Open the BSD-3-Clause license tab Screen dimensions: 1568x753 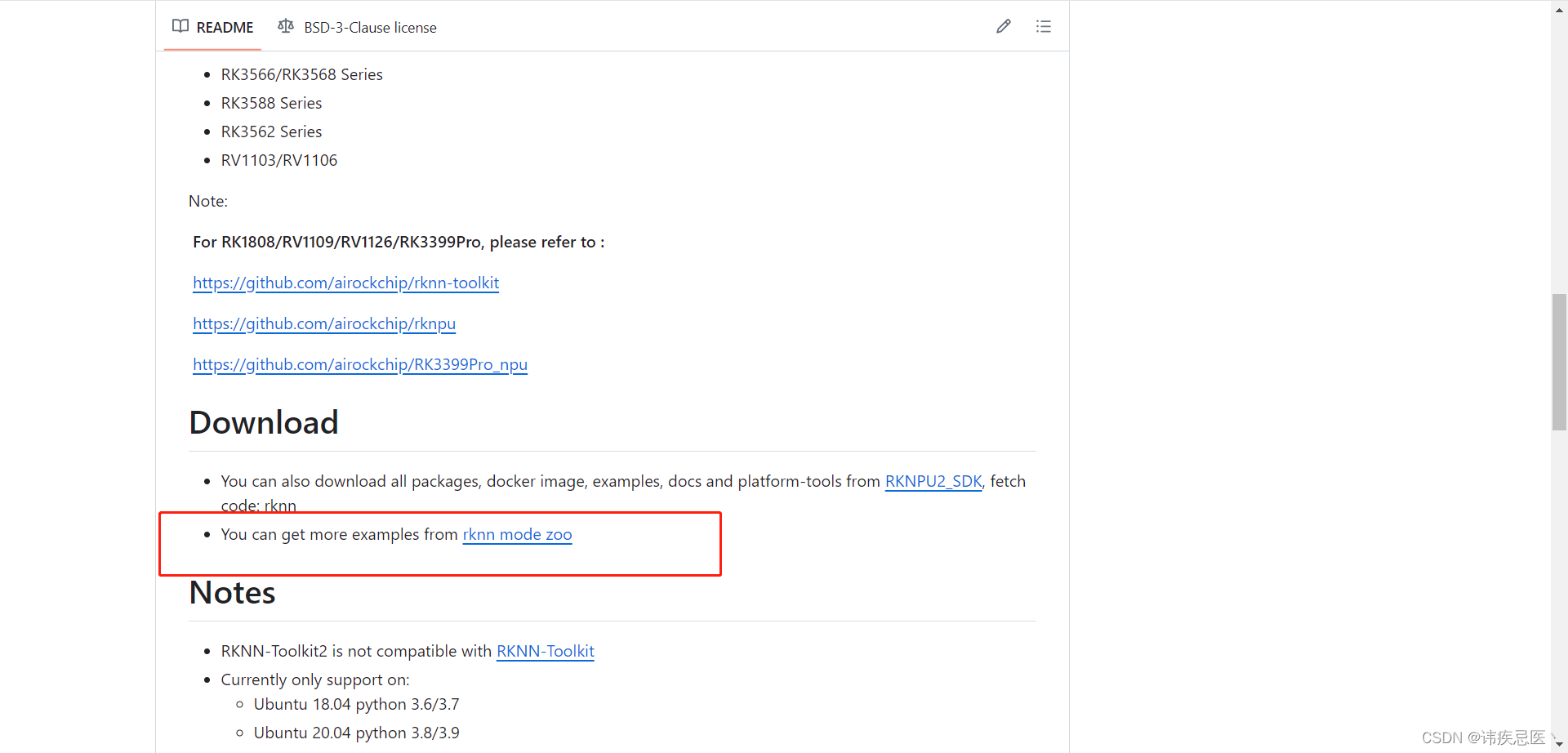click(357, 27)
